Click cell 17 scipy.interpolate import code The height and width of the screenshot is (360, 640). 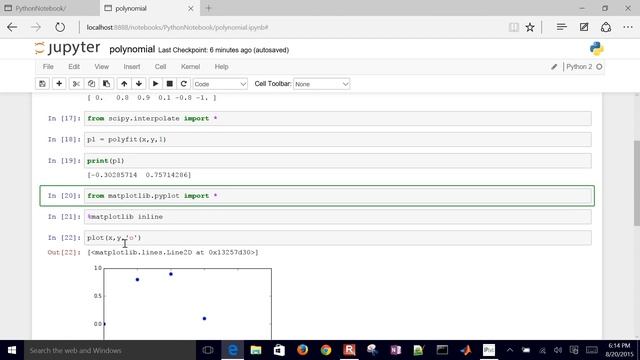click(338, 118)
